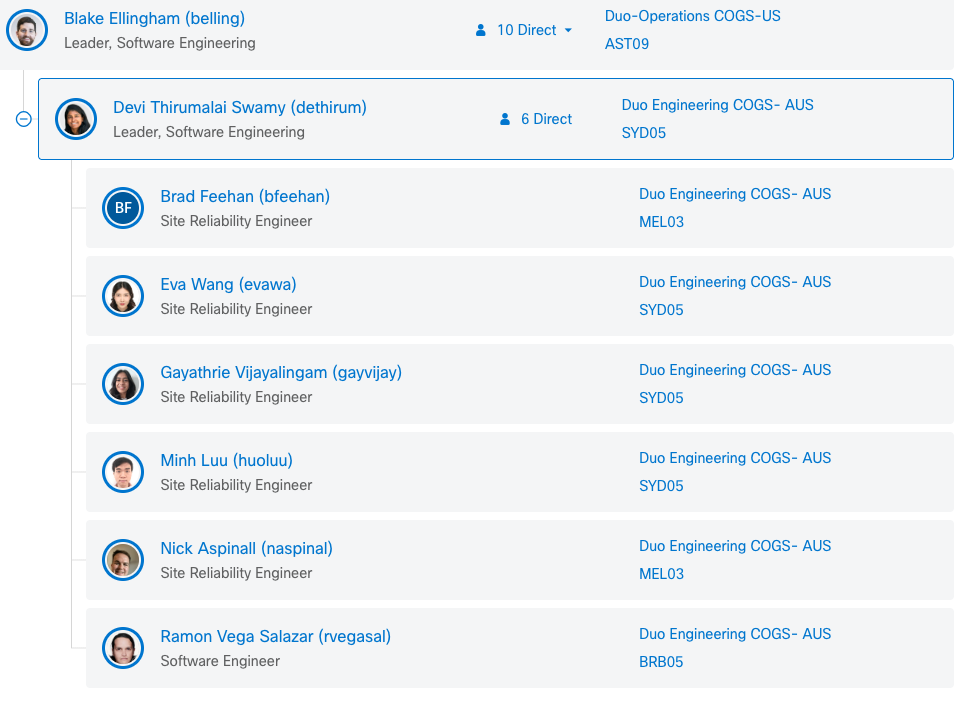Open Blake Ellingham (belling) profile link
The image size is (966, 702).
coord(154,19)
